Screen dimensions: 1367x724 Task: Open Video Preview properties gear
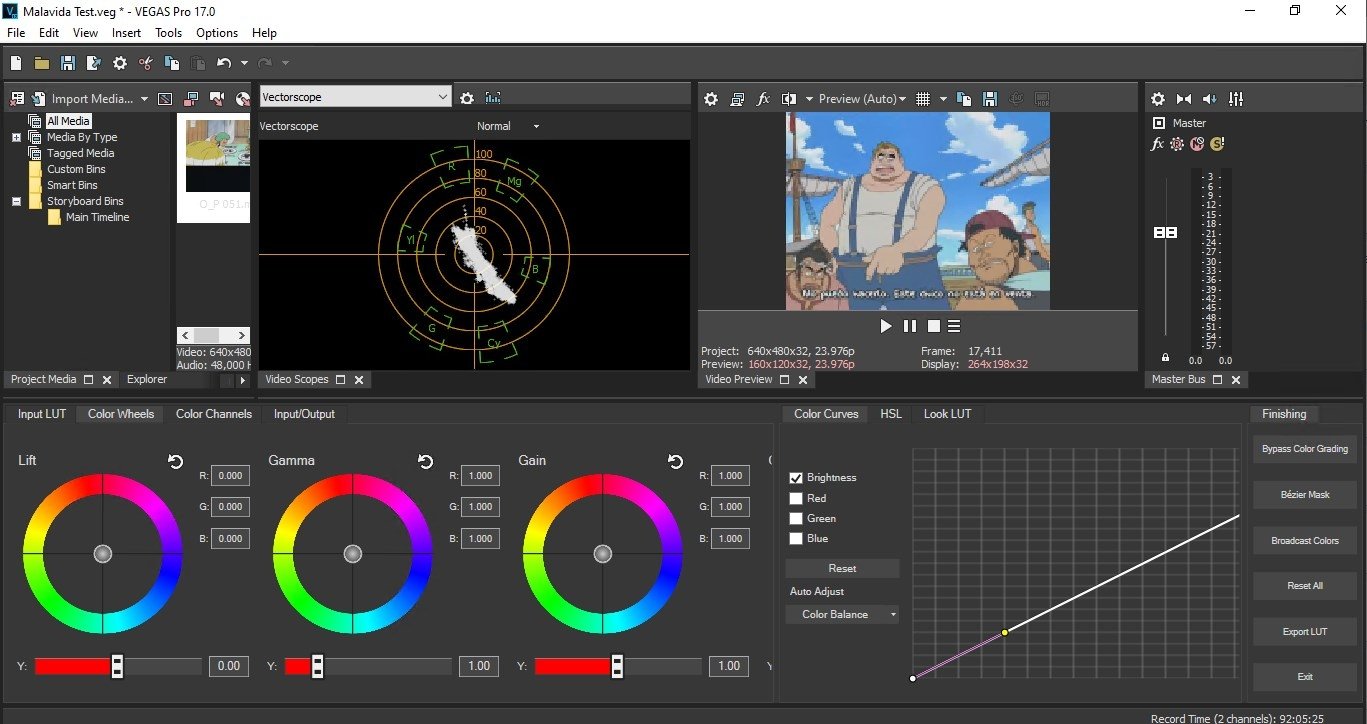(711, 99)
